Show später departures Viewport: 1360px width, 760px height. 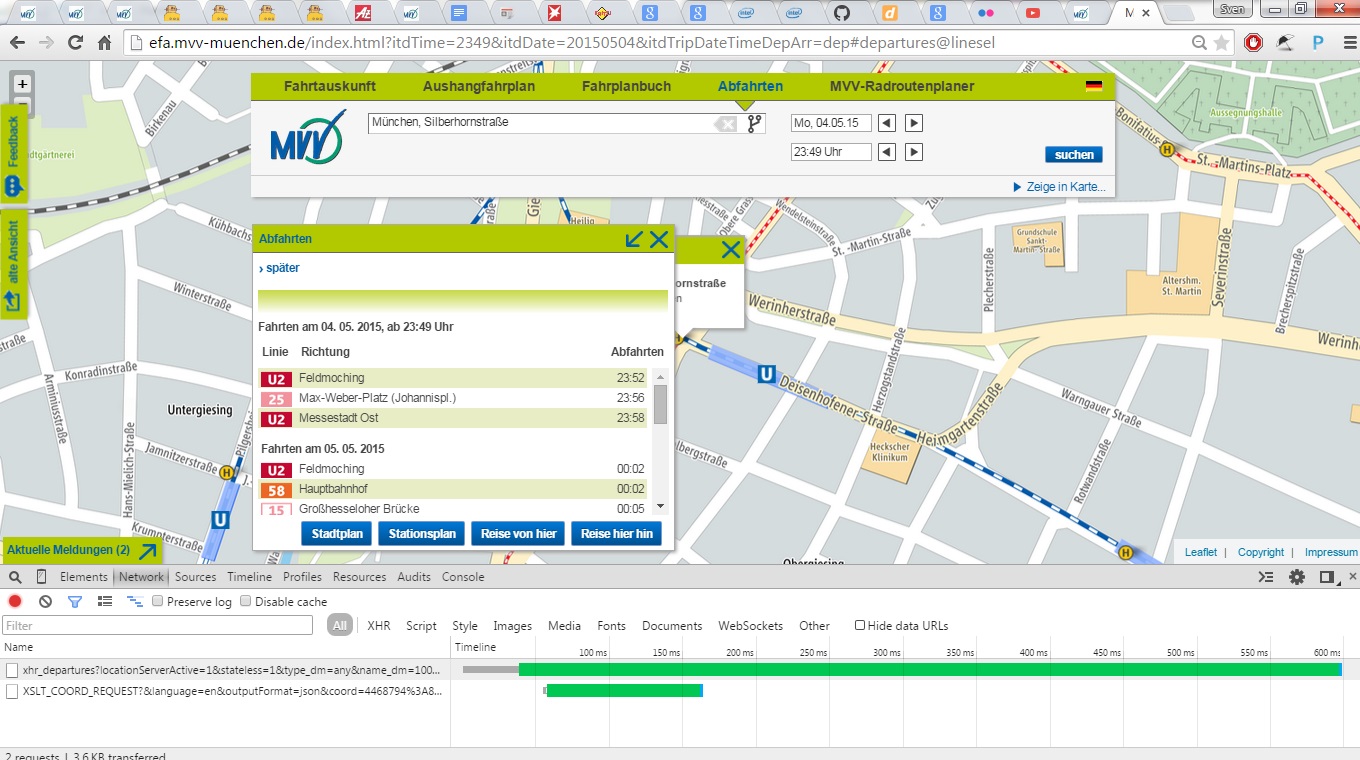tap(279, 268)
